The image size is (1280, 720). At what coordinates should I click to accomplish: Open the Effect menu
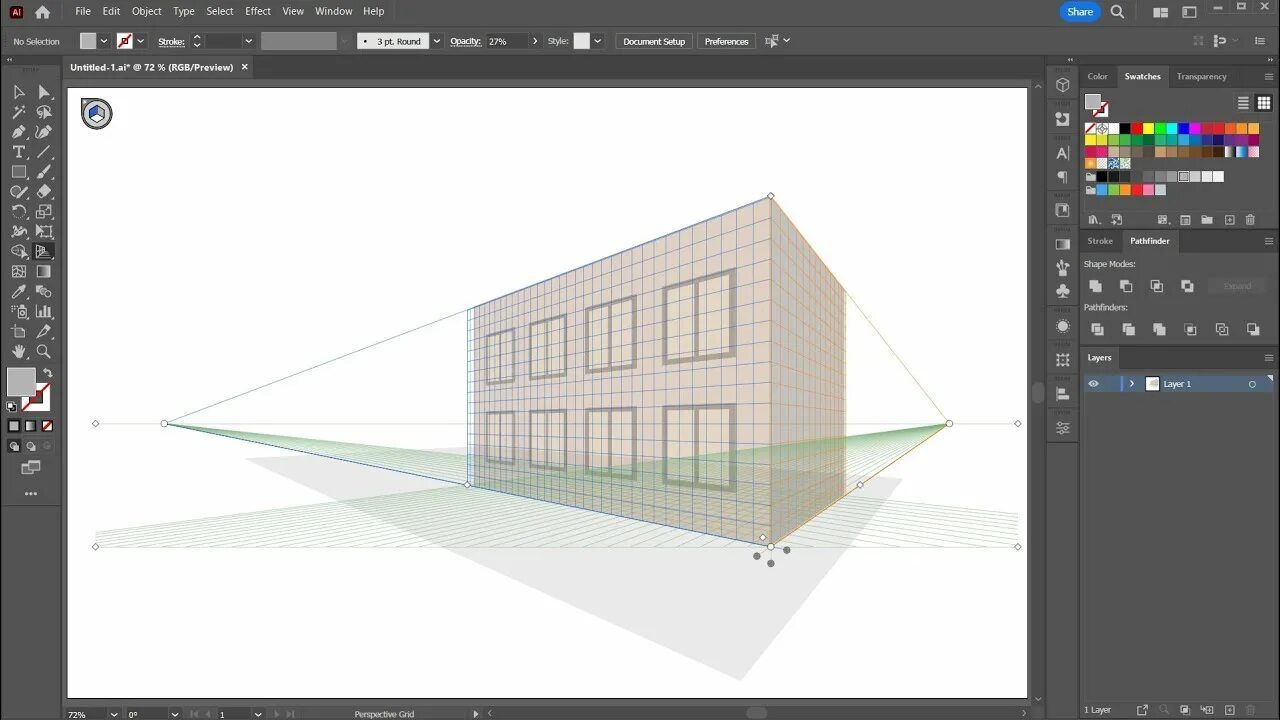click(258, 11)
